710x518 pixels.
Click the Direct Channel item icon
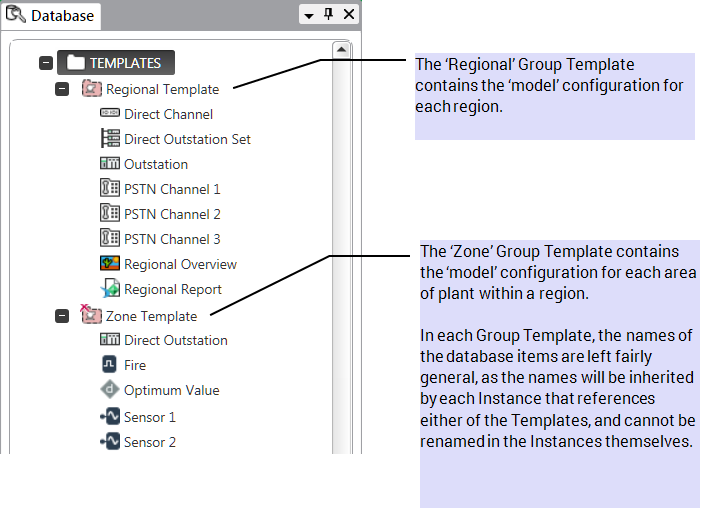click(x=110, y=114)
